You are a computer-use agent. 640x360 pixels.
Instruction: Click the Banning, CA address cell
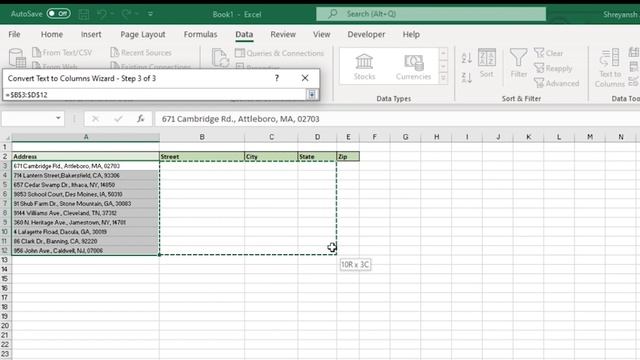point(86,241)
